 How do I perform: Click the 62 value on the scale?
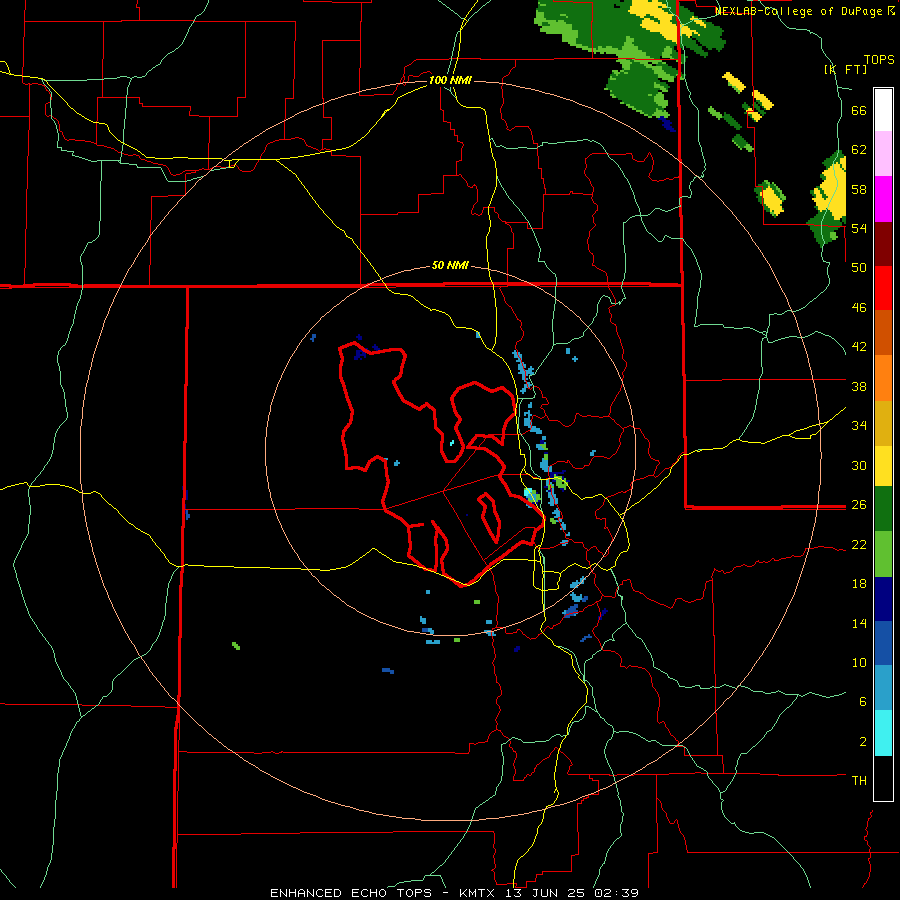[x=859, y=150]
